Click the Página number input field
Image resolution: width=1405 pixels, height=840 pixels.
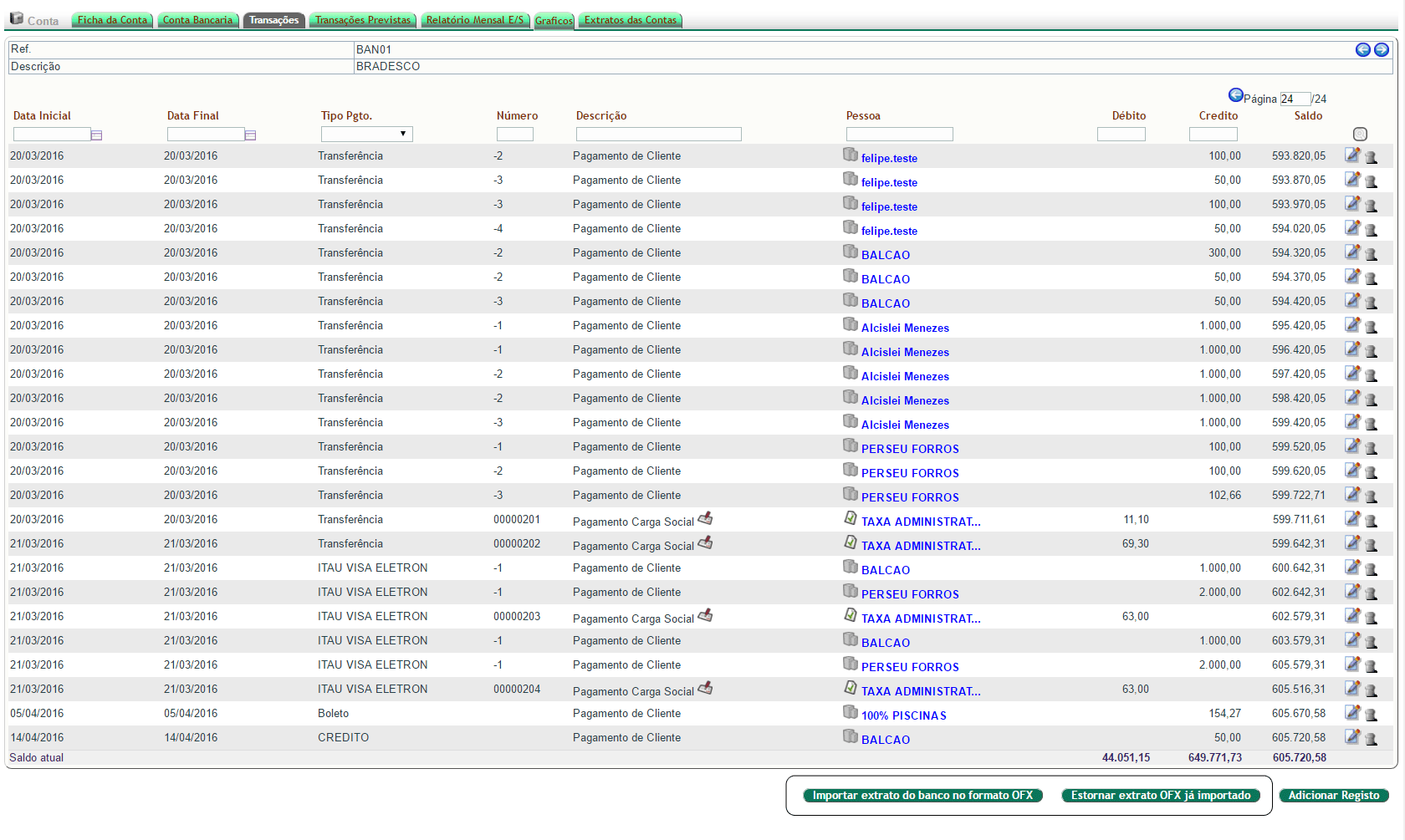click(1295, 99)
